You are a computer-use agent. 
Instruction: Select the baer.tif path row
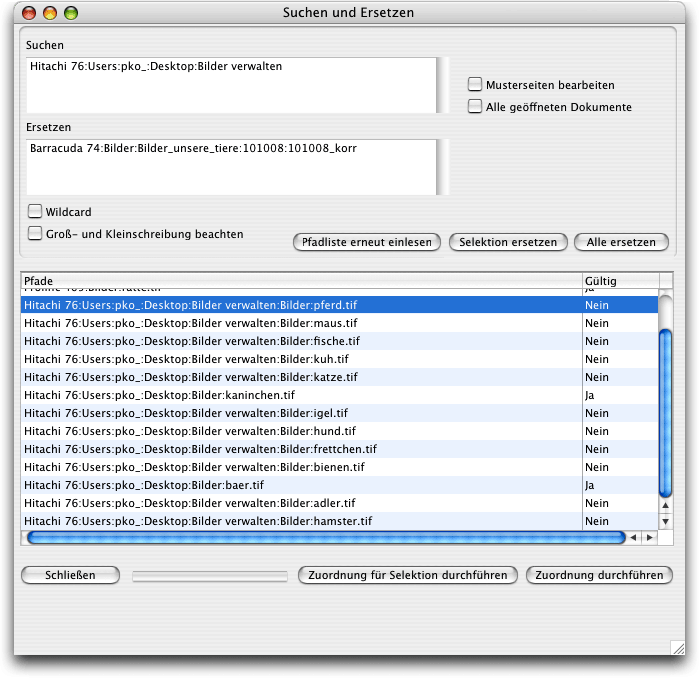tap(339, 485)
